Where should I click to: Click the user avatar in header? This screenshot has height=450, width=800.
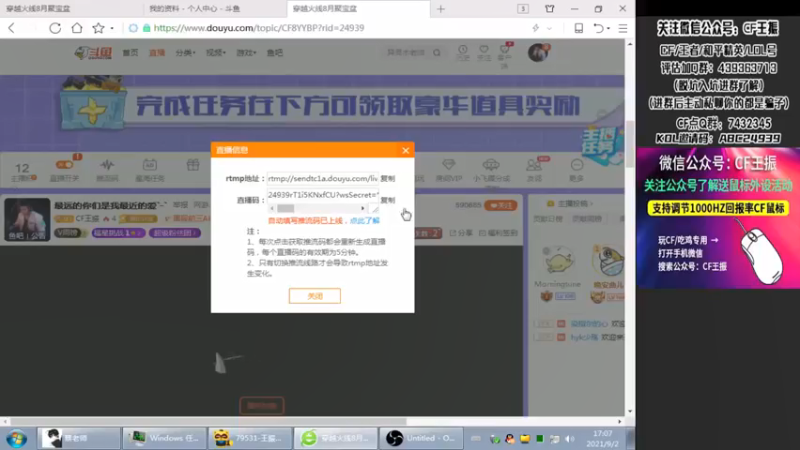(538, 53)
